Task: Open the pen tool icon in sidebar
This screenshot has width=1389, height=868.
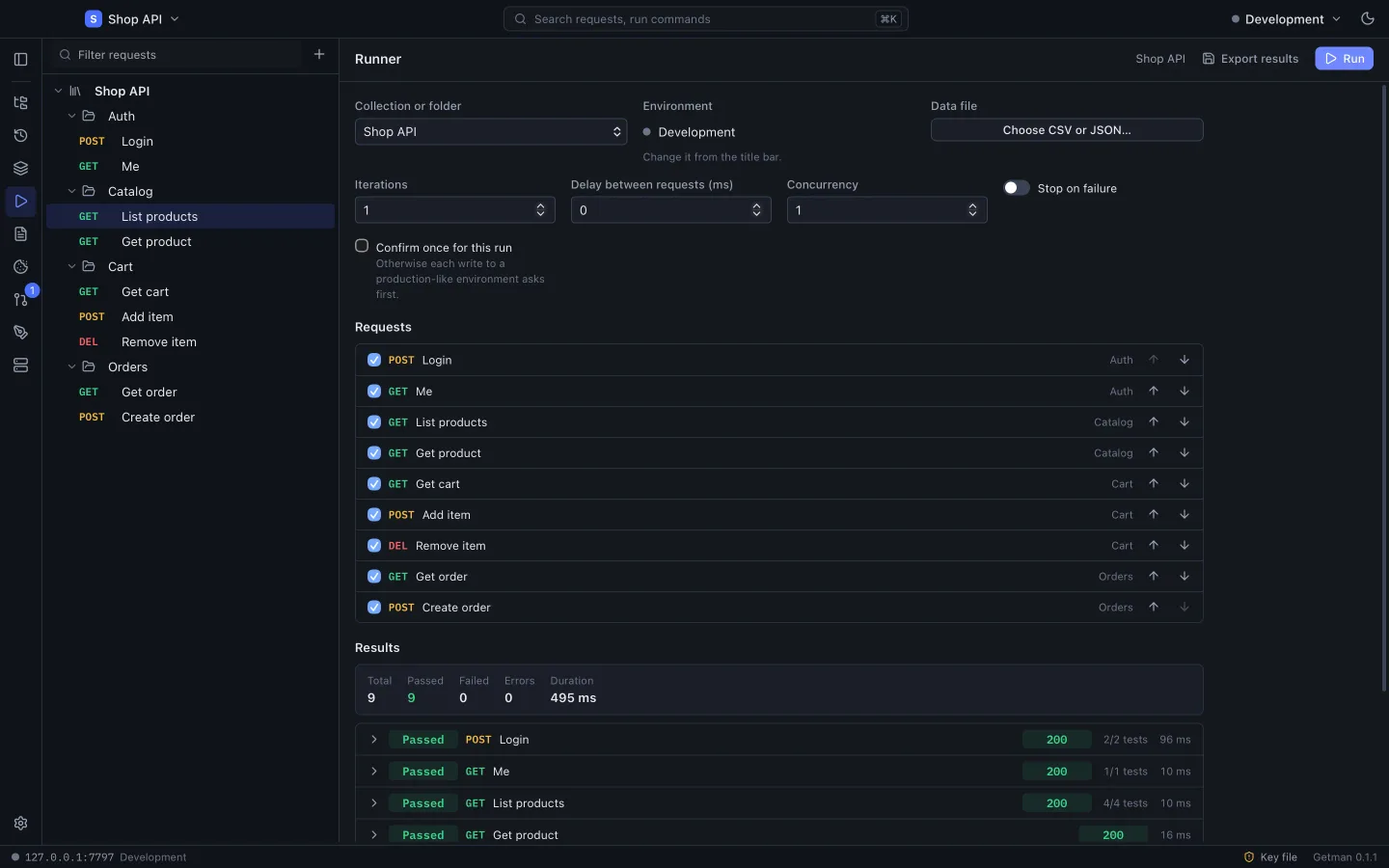Action: pos(20,332)
